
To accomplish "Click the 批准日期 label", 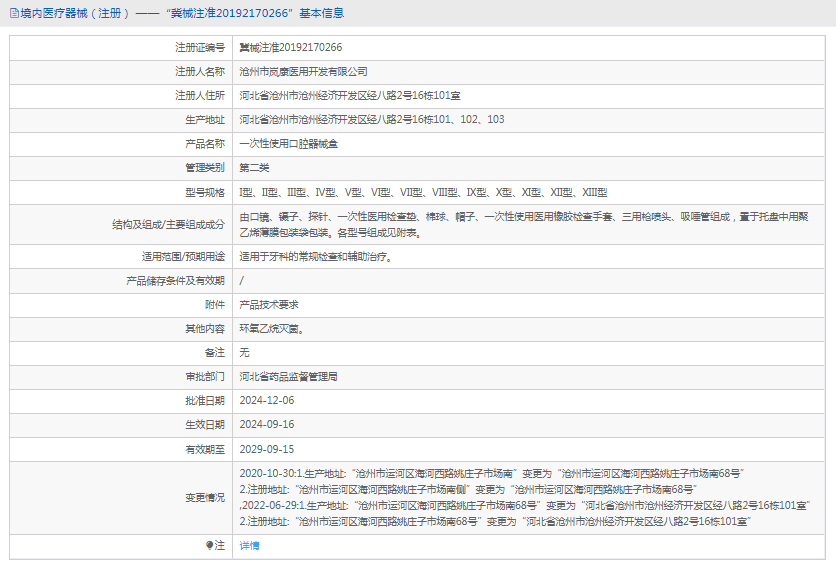I will (205, 400).
